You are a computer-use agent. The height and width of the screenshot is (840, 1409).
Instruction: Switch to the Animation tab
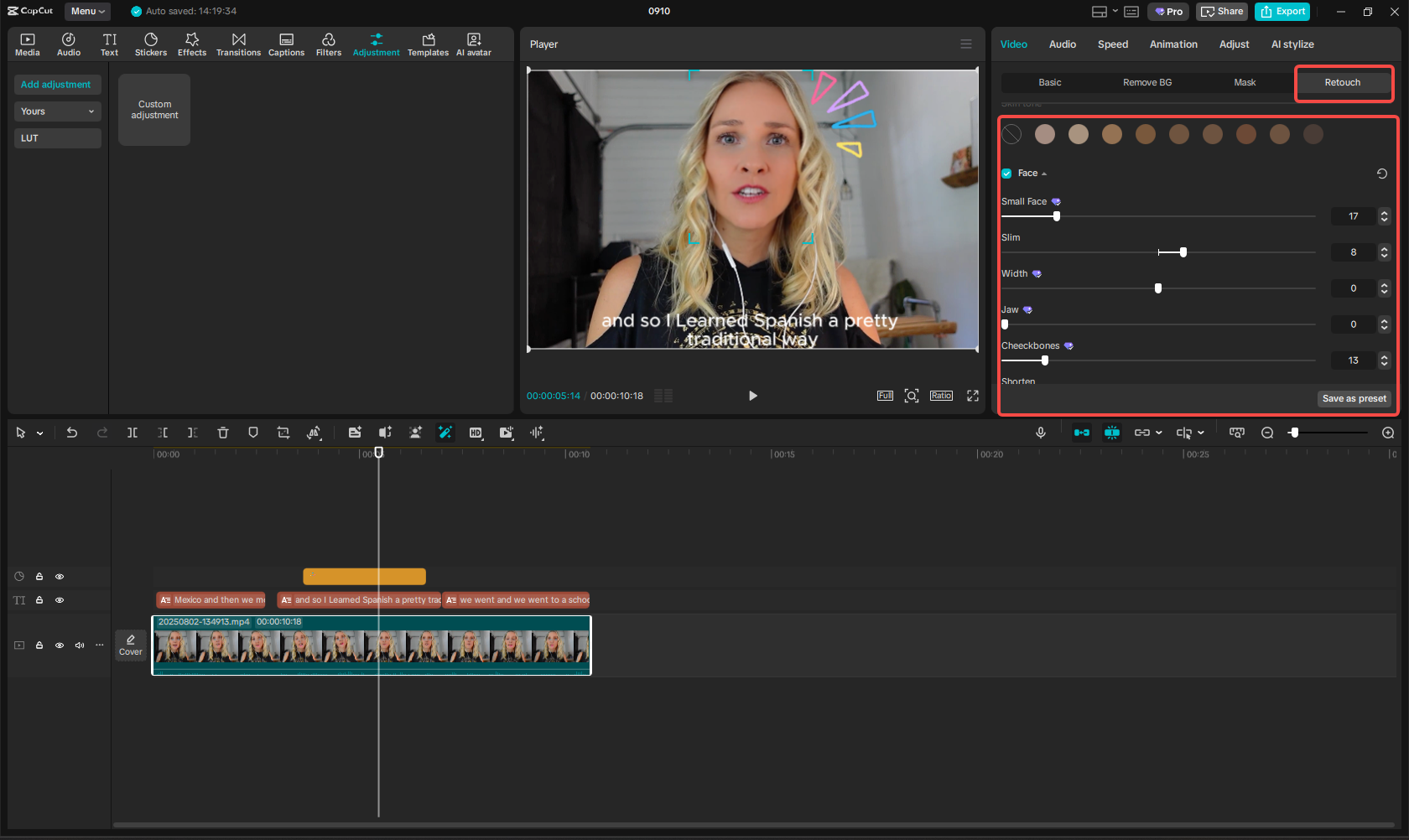pos(1172,44)
